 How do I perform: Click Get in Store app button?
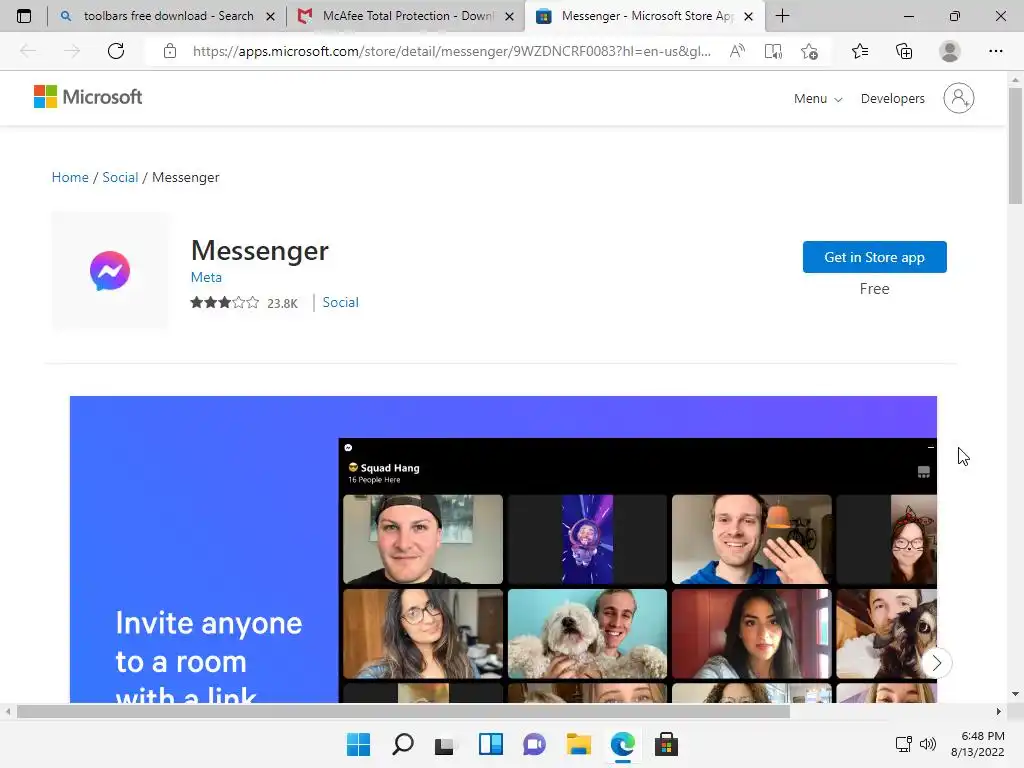point(874,257)
